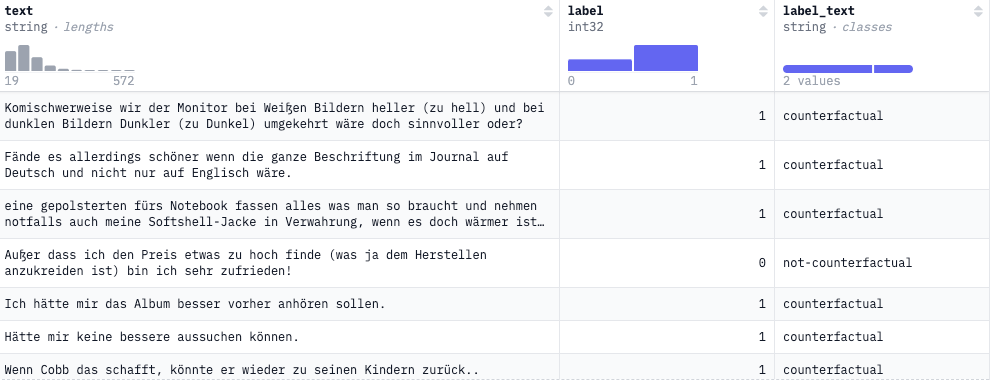This screenshot has width=990, height=380.
Task: Select the label 1 histogram bar
Action: [x=666, y=58]
